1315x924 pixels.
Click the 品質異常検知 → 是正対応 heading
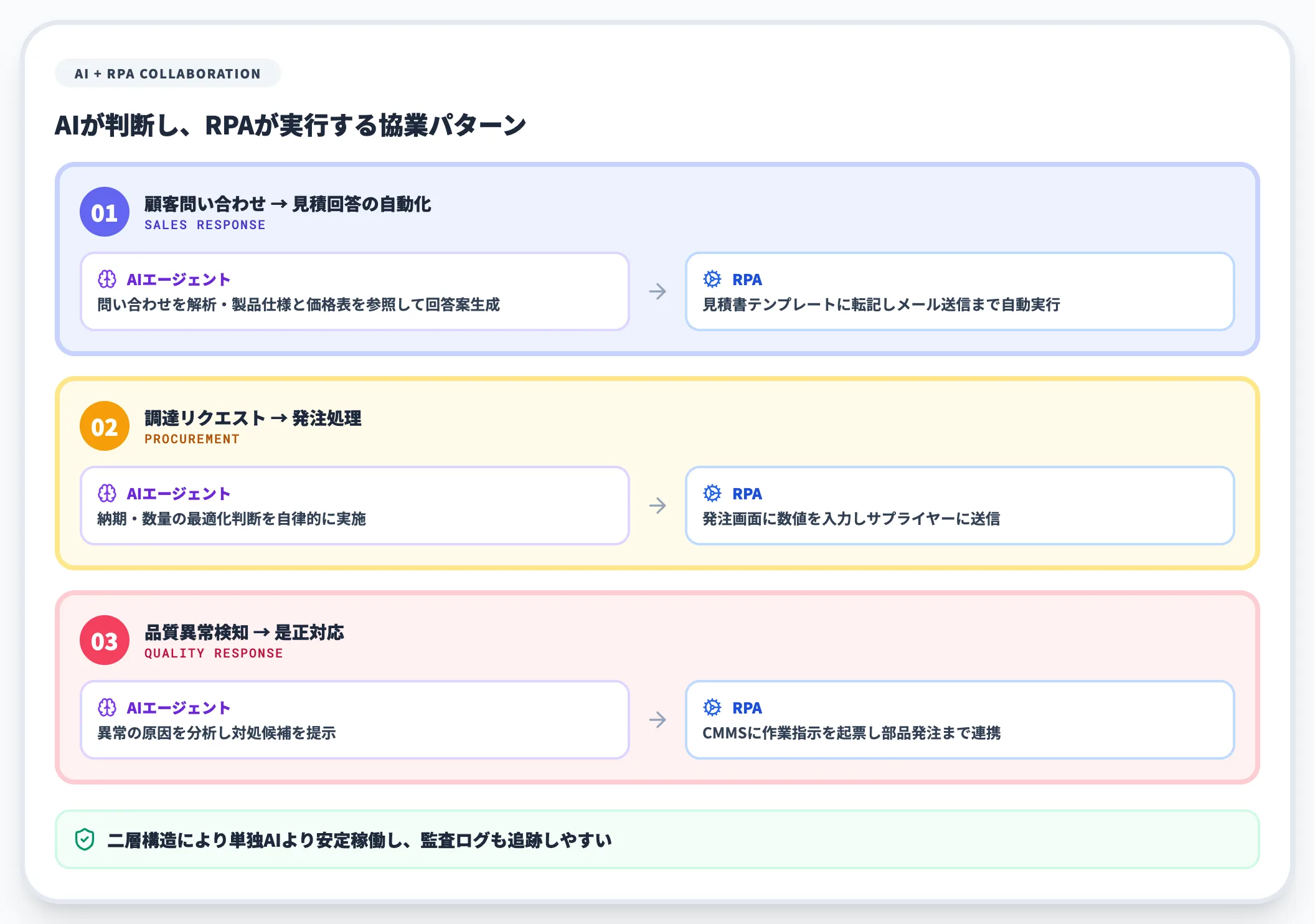pyautogui.click(x=243, y=633)
